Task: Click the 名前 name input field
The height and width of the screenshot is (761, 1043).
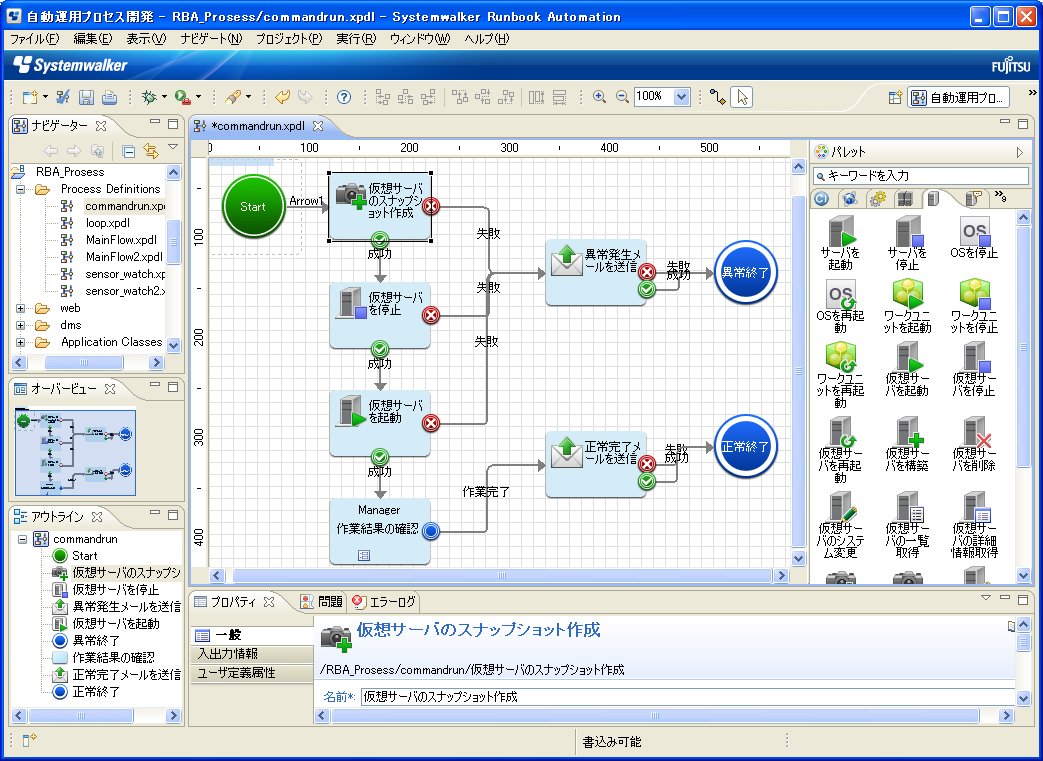Action: pyautogui.click(x=688, y=697)
